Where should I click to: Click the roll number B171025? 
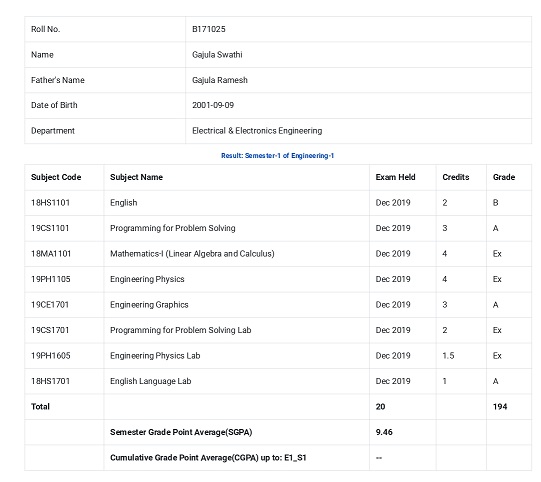click(x=208, y=29)
